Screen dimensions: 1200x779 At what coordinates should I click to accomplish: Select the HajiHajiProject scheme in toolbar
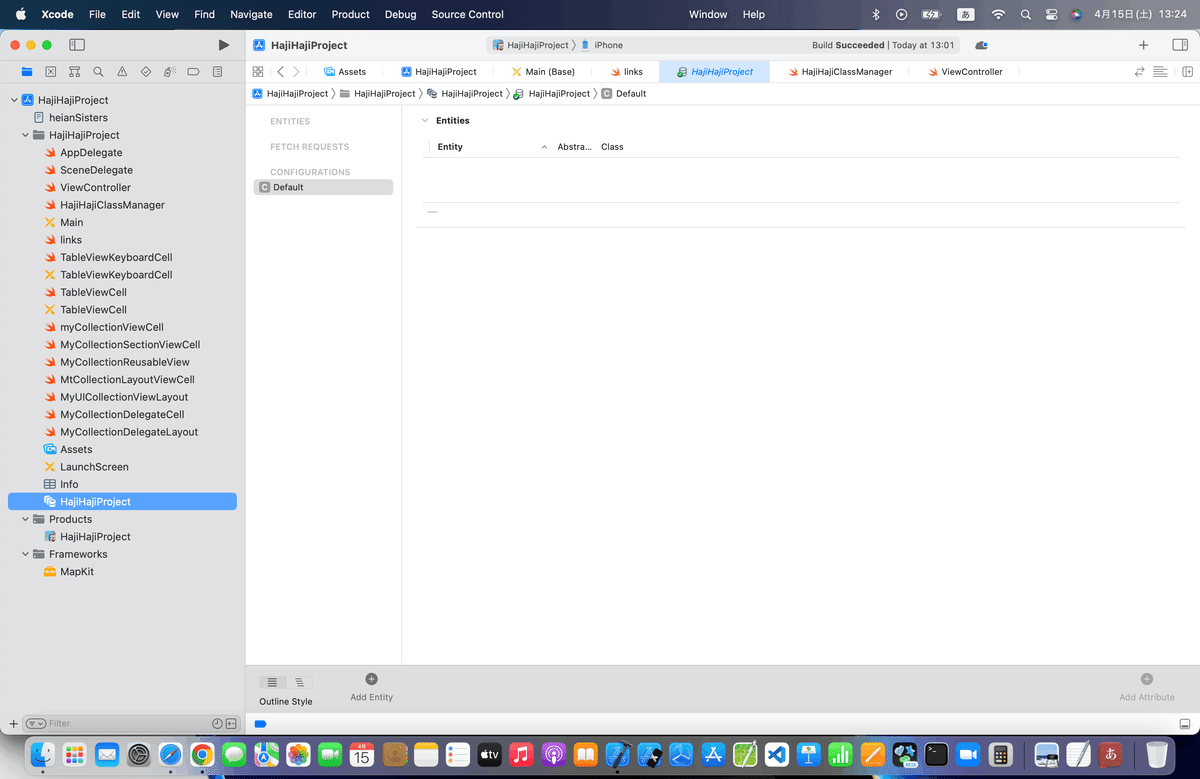[x=530, y=45]
